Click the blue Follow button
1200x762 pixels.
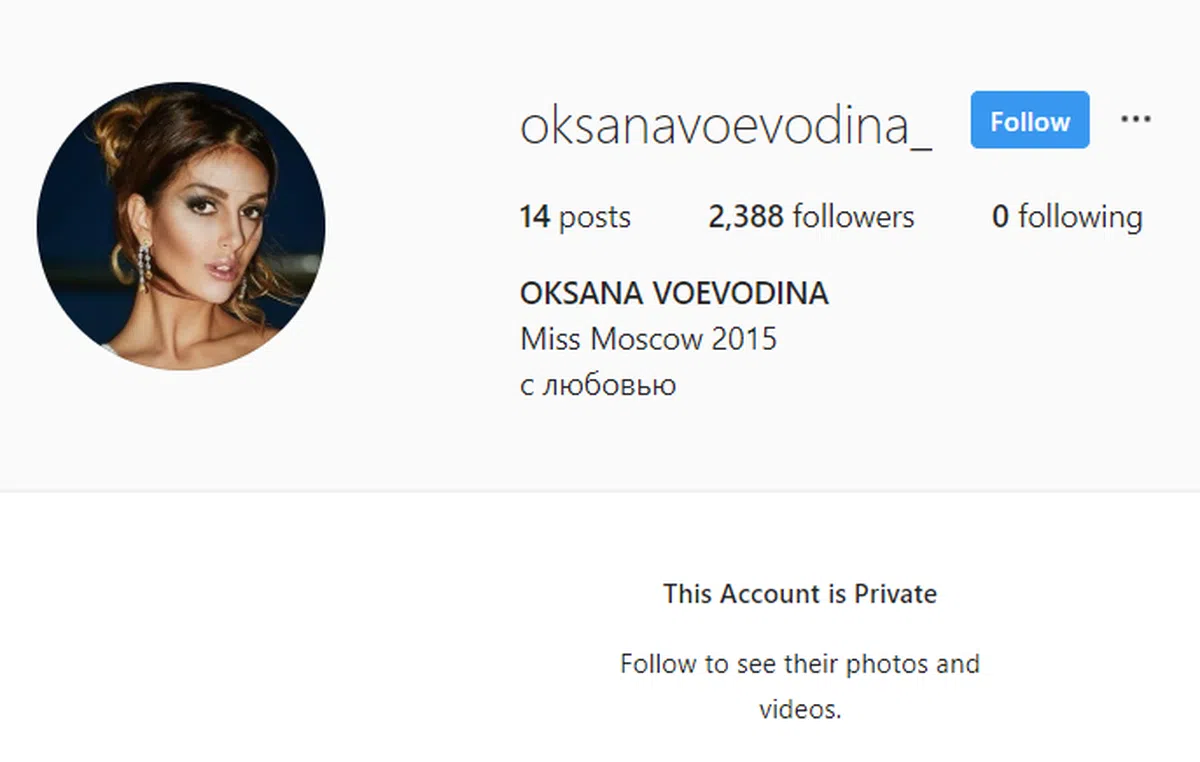click(1030, 120)
